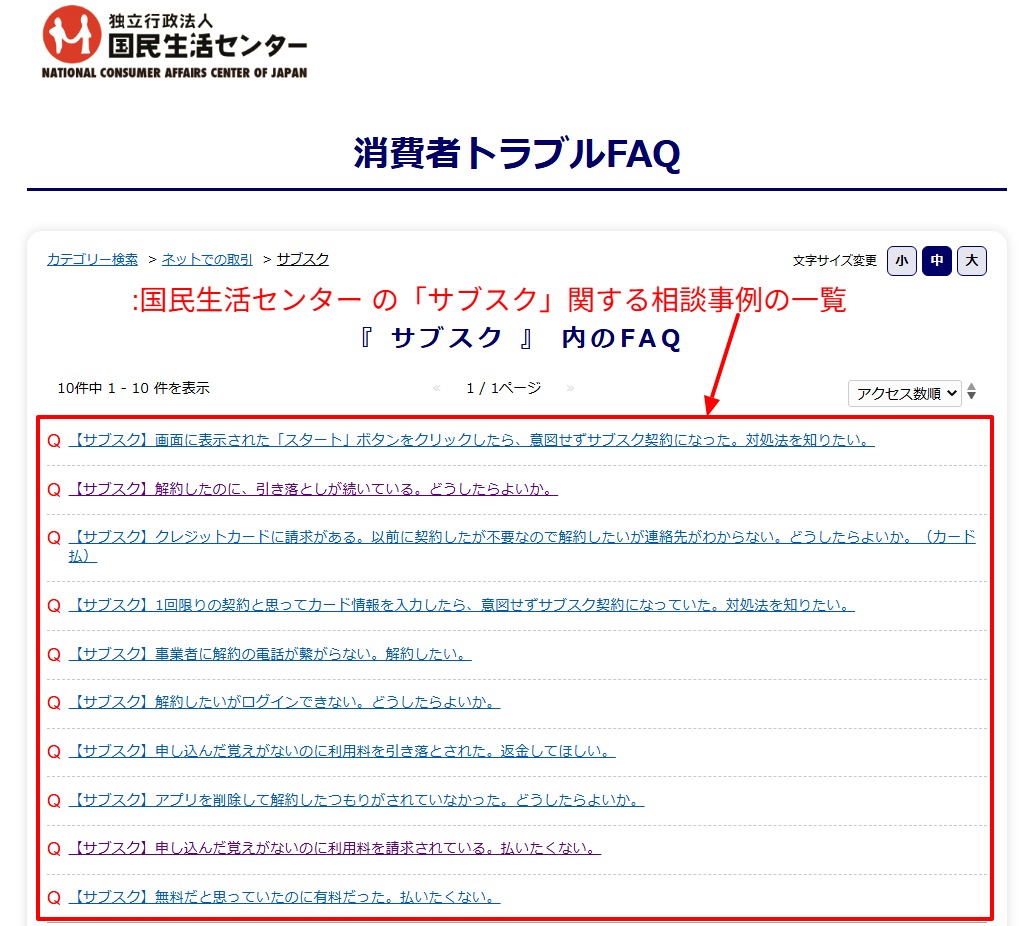The image size is (1031, 926).
Task: Go to next page with » arrow
Action: [570, 389]
